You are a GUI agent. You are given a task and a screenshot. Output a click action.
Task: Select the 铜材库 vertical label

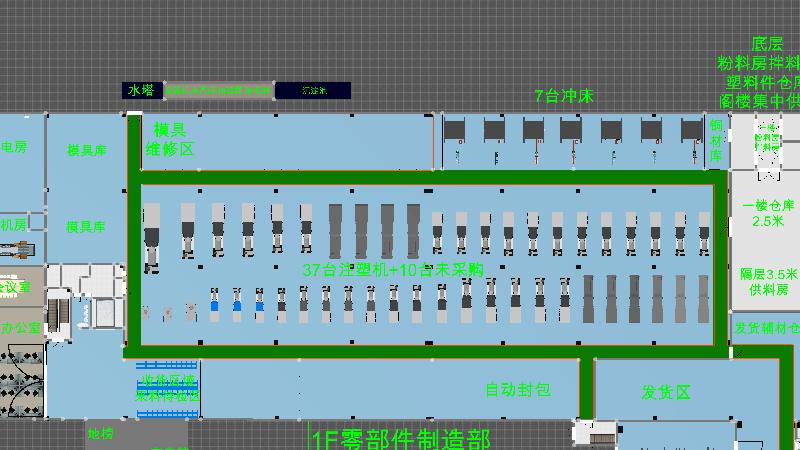tap(716, 139)
